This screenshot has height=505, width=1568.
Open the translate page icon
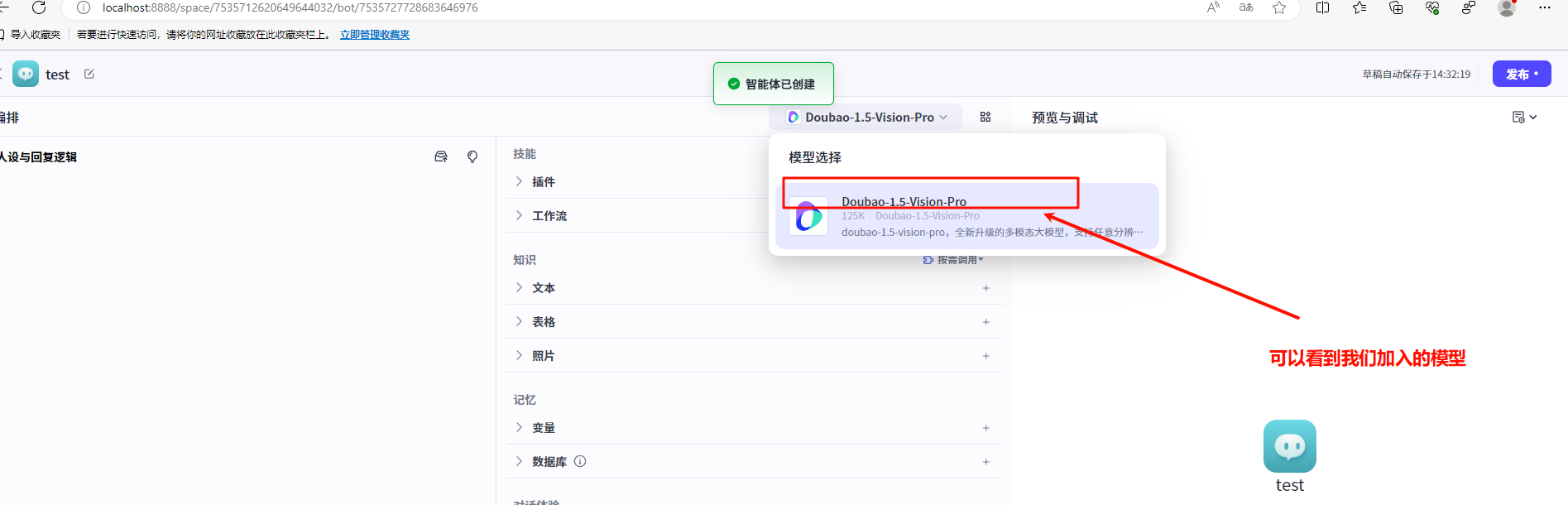coord(1246,7)
